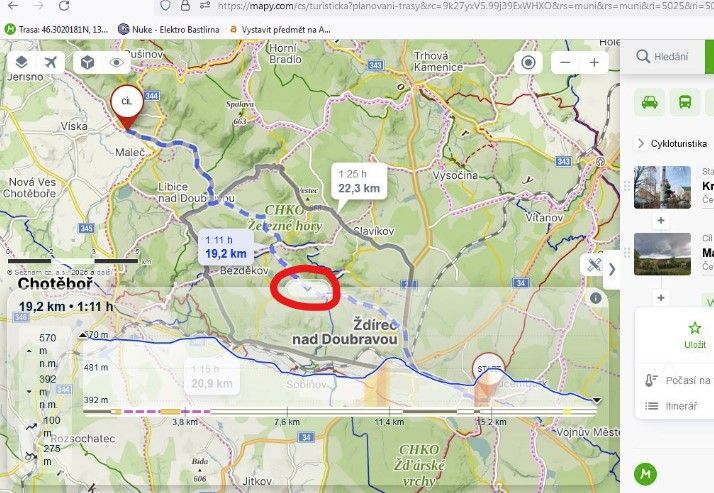Click the search magnifier icon
This screenshot has height=493, width=714.
[643, 56]
